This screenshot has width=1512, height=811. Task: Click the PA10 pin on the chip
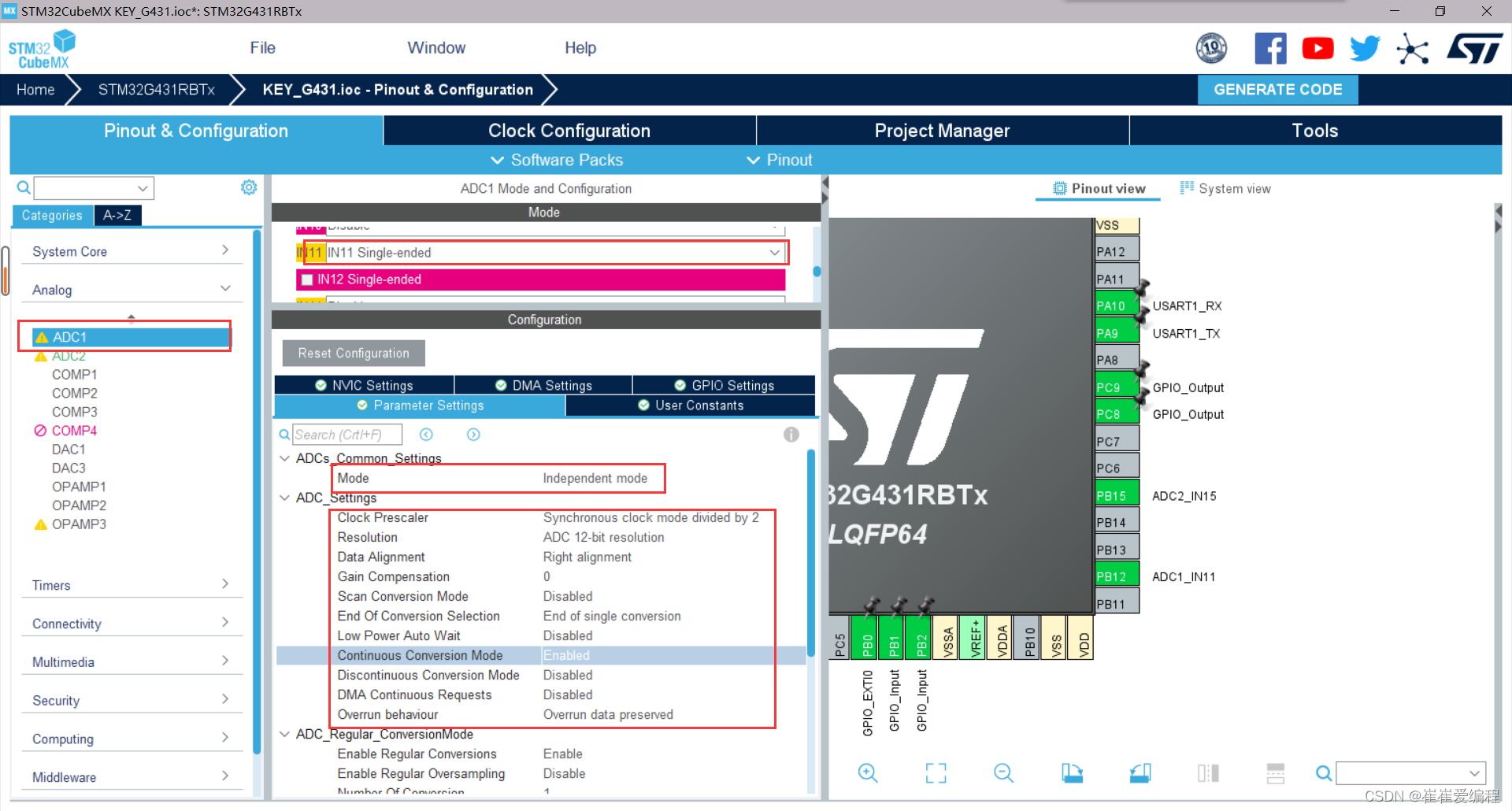click(1117, 306)
